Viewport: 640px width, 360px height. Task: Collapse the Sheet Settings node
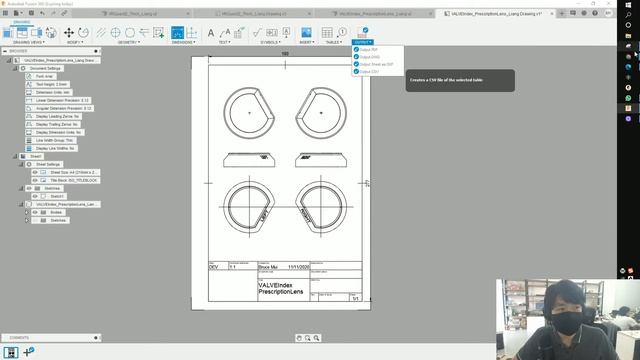[x=21, y=164]
